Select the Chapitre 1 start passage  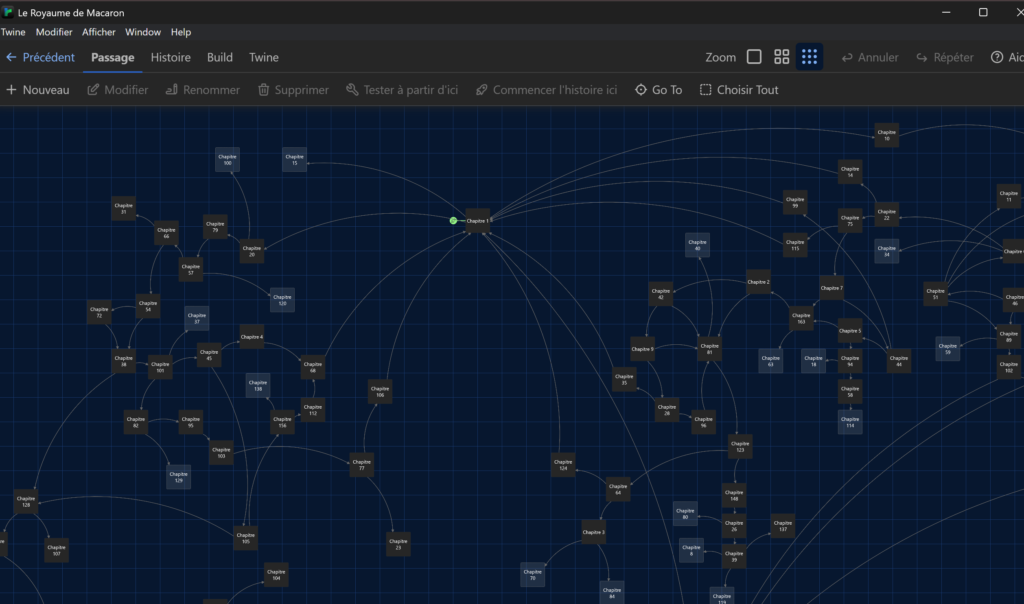point(478,221)
